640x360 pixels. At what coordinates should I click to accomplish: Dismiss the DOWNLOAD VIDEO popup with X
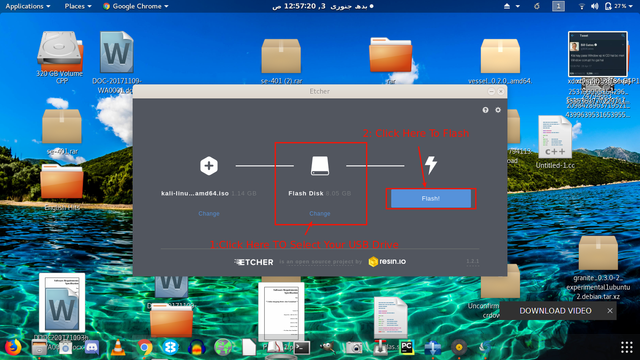[610, 311]
